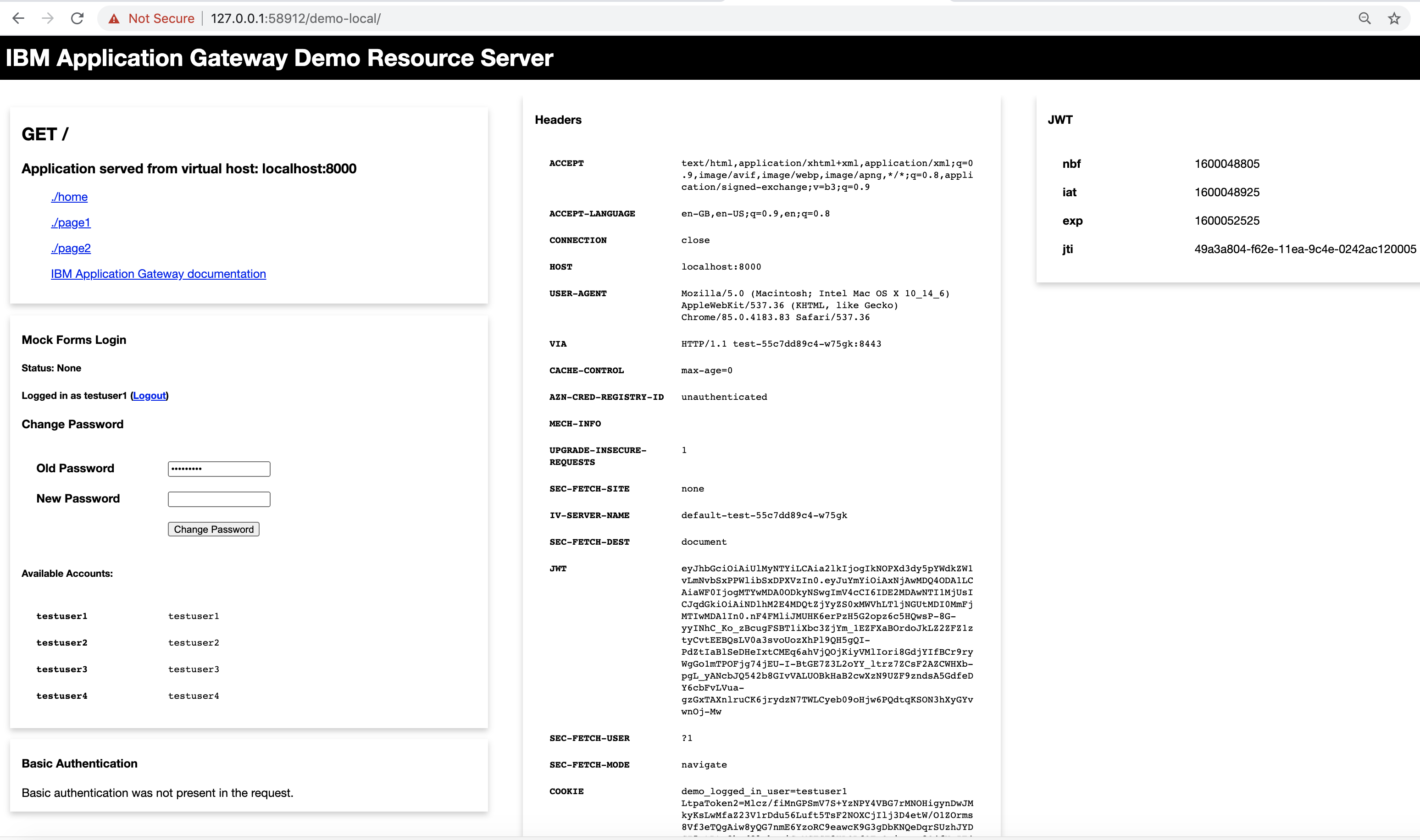Image resolution: width=1420 pixels, height=840 pixels.
Task: Open the ./page1 link
Action: pos(71,222)
